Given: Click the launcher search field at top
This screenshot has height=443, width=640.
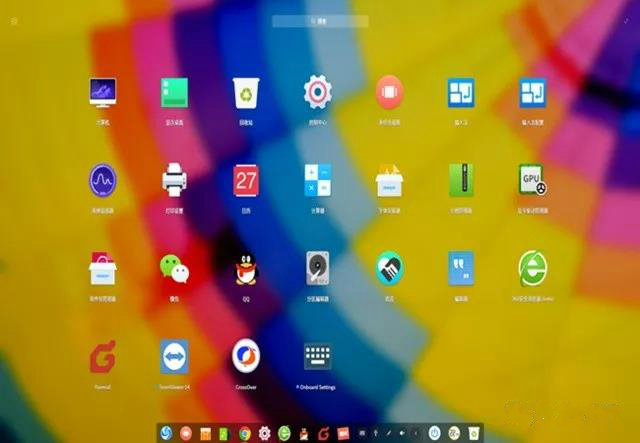Looking at the screenshot, I should pos(320,21).
